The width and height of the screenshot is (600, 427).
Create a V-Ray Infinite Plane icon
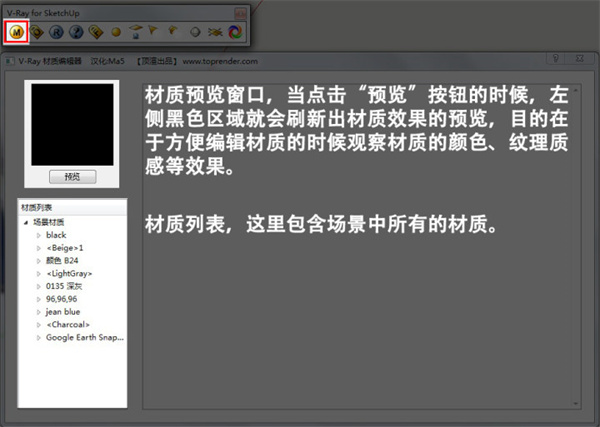coord(215,32)
